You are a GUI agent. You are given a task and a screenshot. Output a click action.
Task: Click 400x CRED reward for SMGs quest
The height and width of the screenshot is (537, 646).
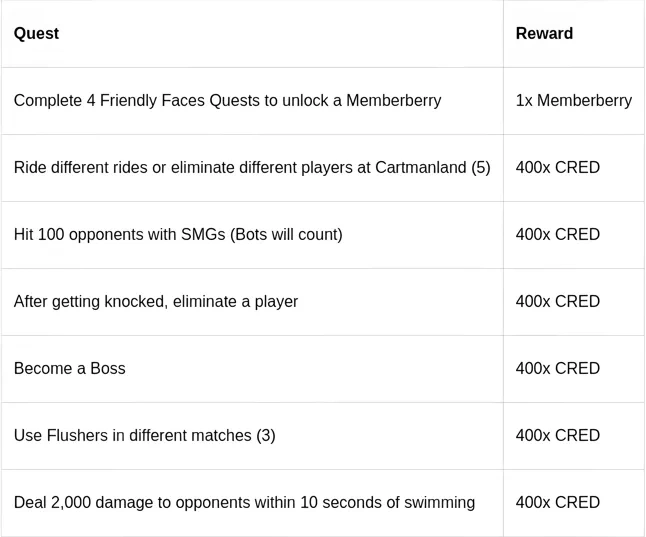point(557,235)
